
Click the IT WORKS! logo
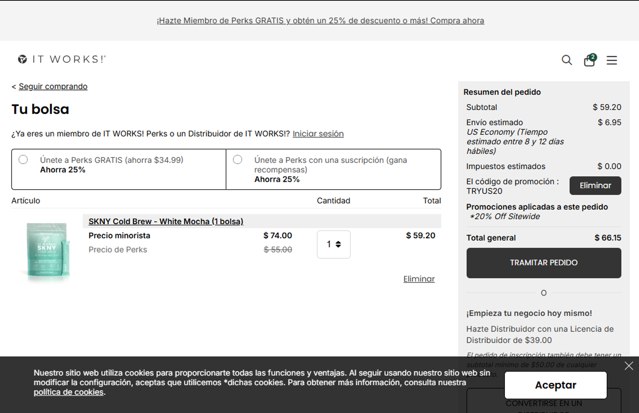point(62,59)
